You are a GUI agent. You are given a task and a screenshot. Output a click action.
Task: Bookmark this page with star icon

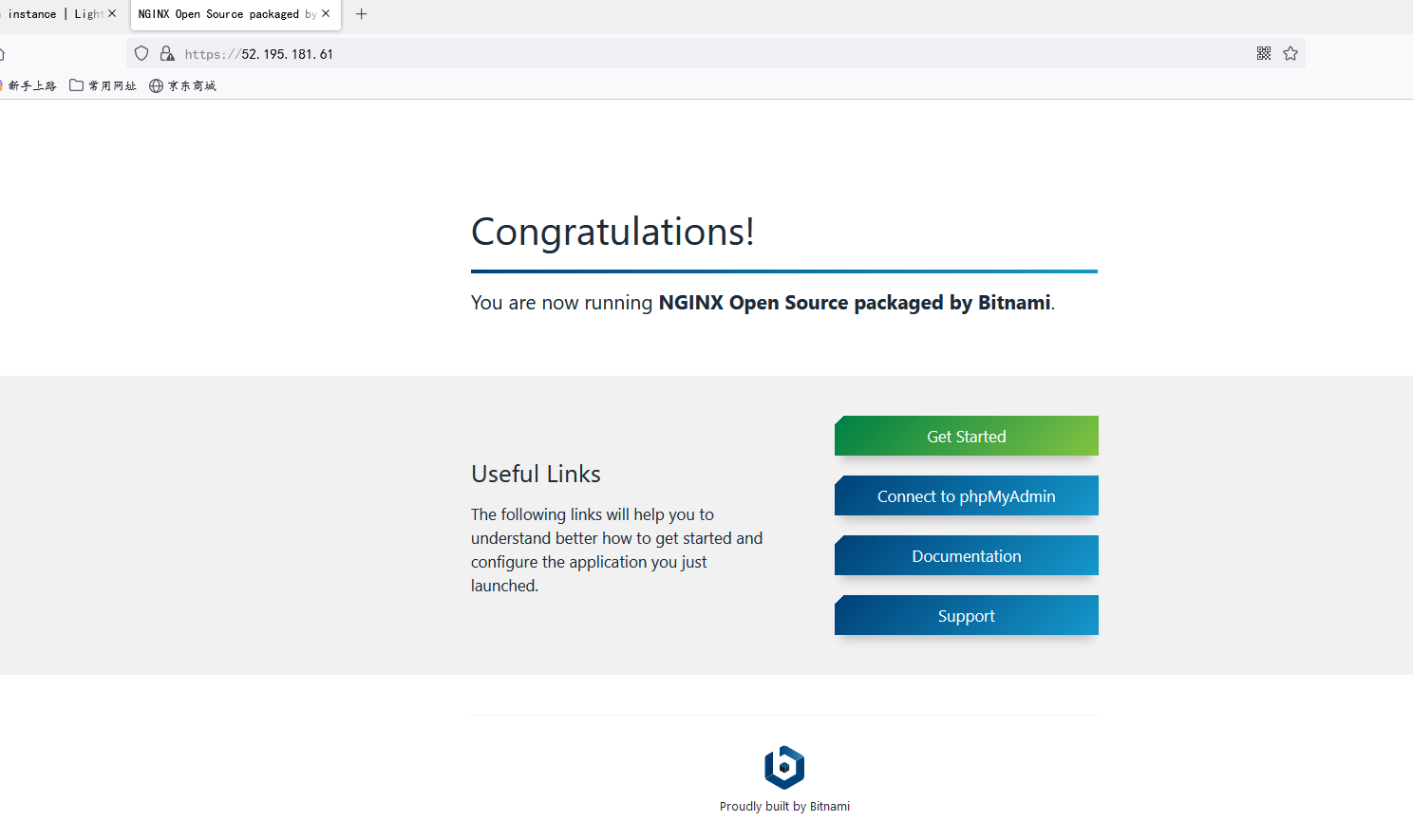tap(1291, 53)
